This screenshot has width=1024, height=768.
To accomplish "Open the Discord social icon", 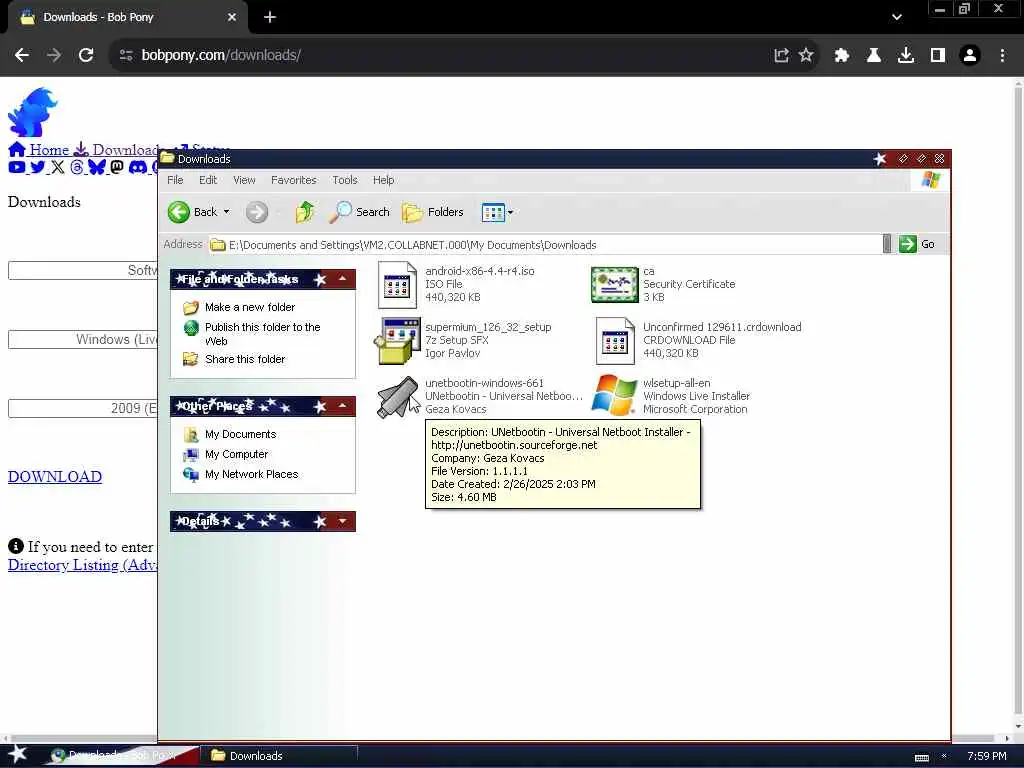I will click(138, 167).
